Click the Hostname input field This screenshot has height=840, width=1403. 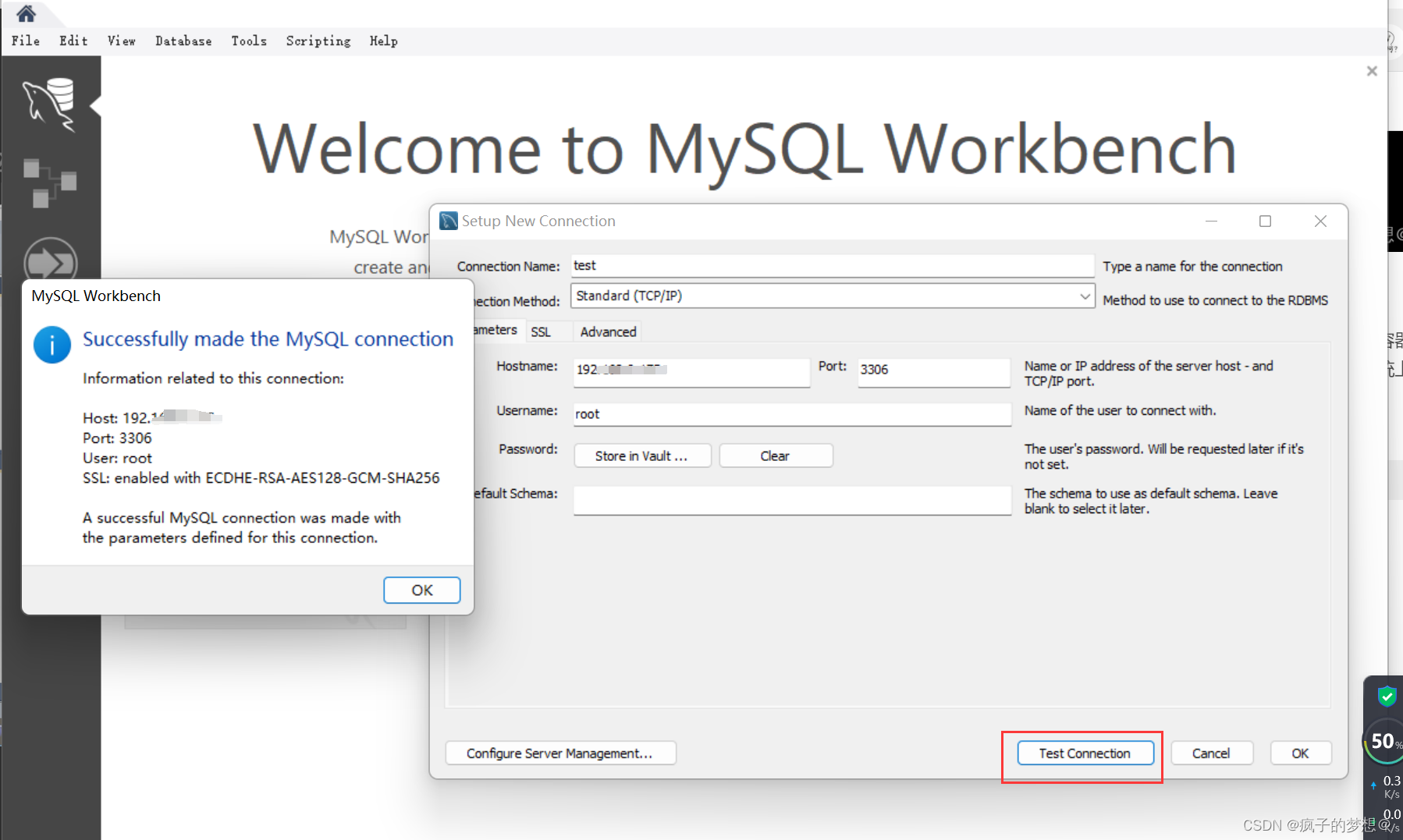click(691, 372)
